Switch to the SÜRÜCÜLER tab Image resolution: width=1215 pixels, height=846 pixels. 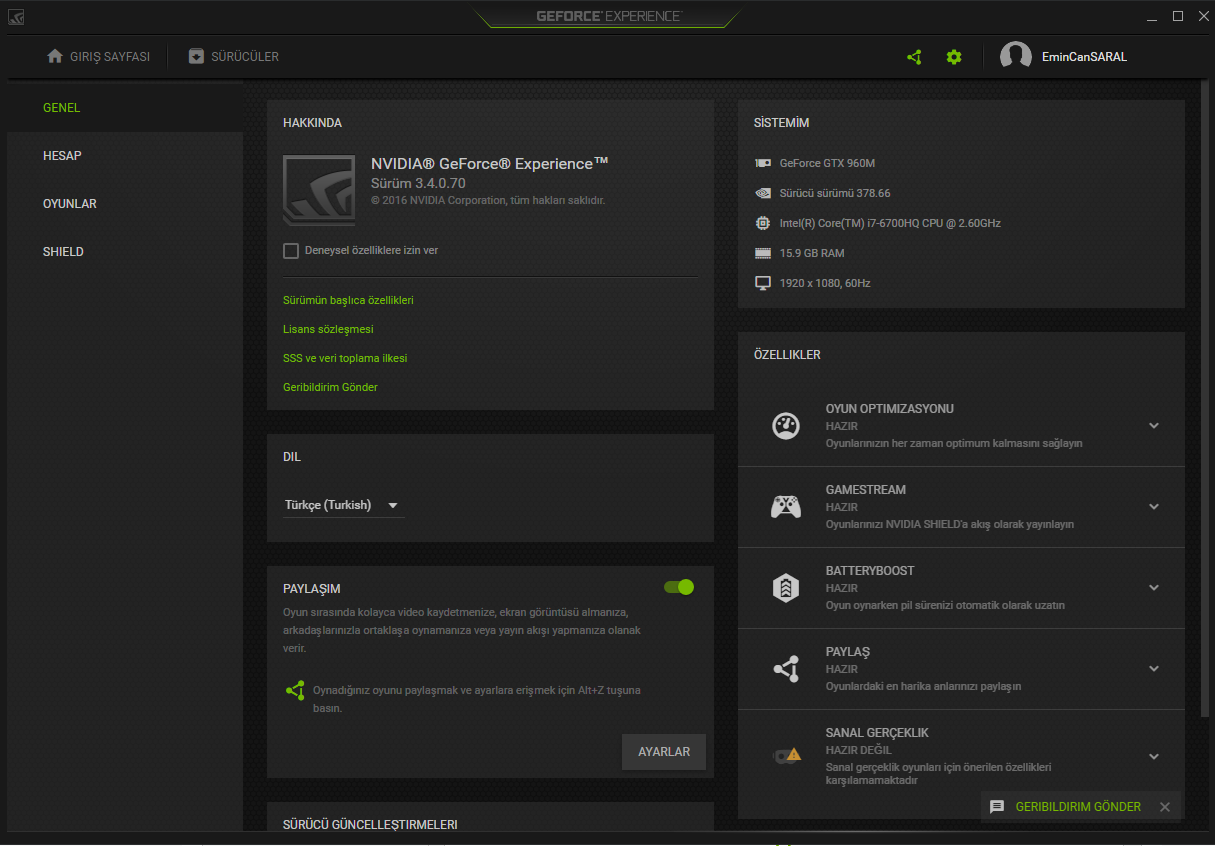(x=234, y=57)
